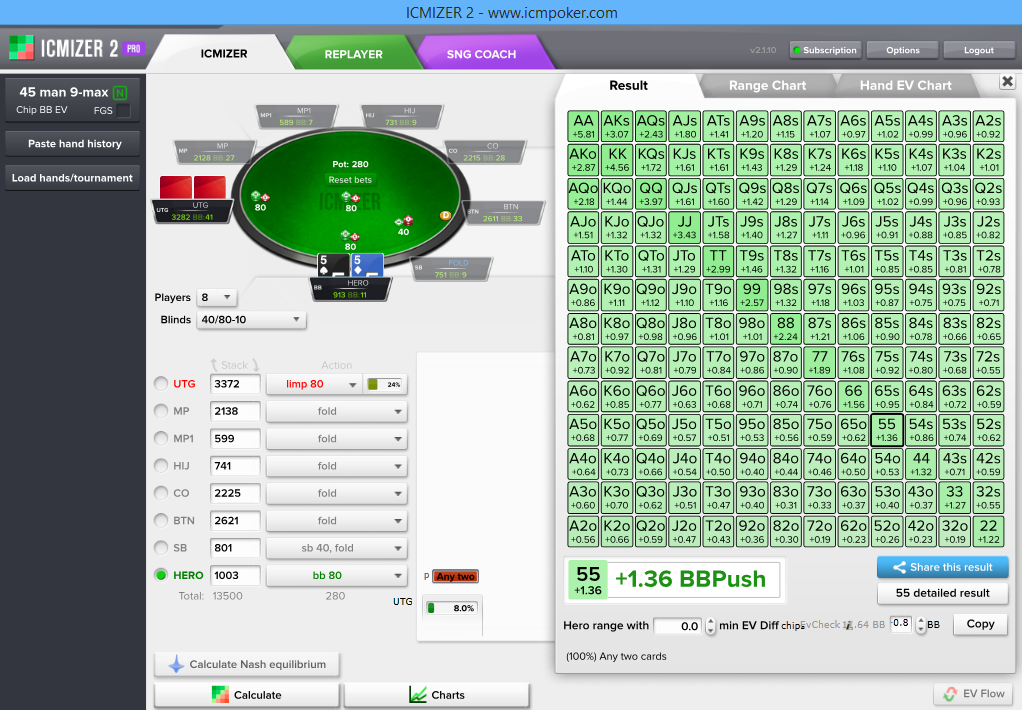Click the UTG stack field 3372
Image resolution: width=1022 pixels, height=710 pixels.
coord(235,384)
